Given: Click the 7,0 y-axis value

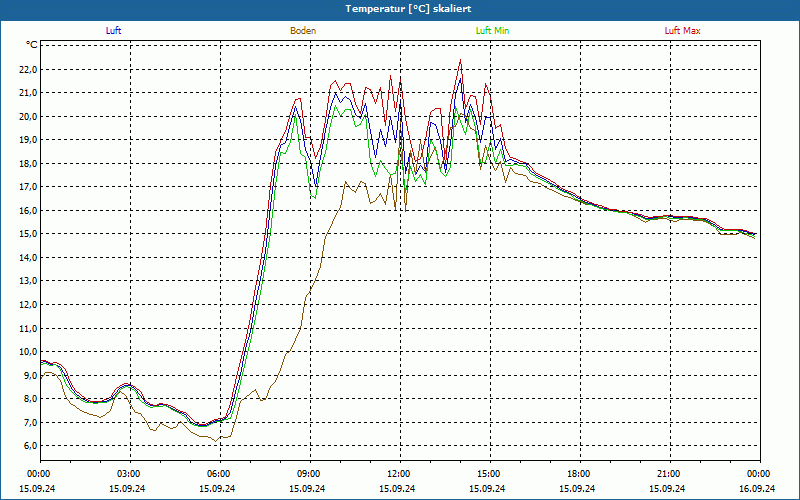Looking at the screenshot, I should click(x=30, y=422).
